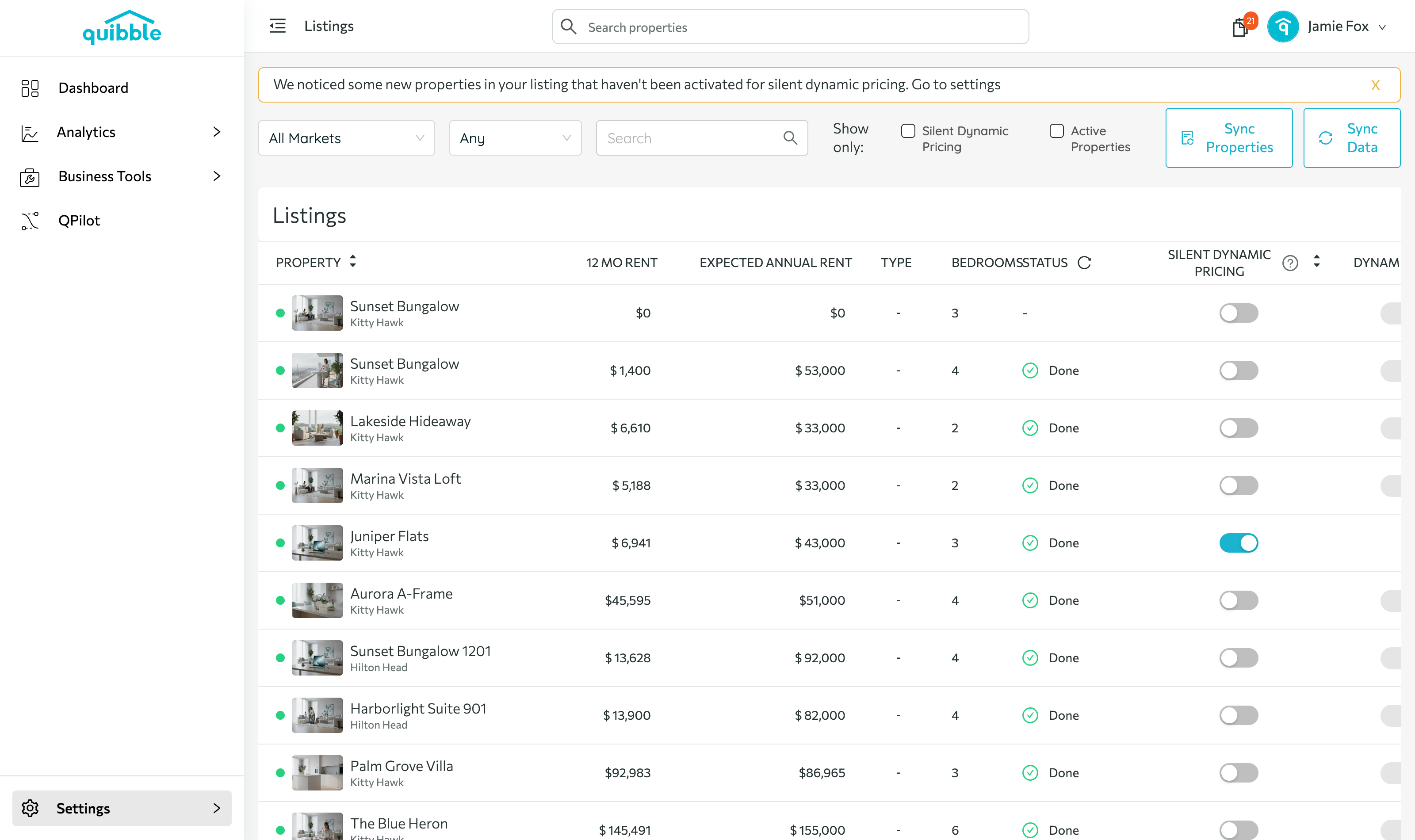Click the Settings gear icon
The height and width of the screenshot is (840, 1415).
point(30,808)
